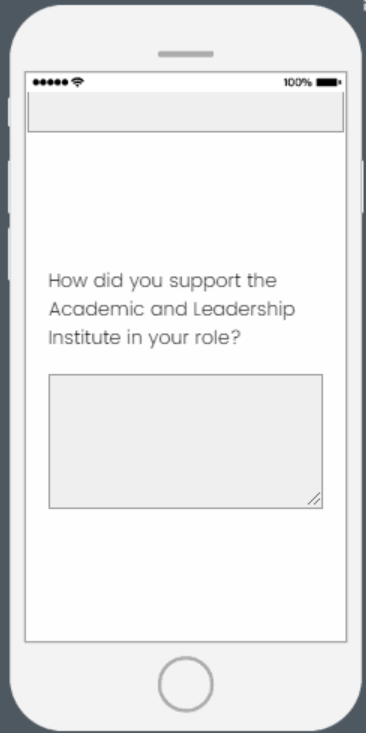Viewport: 366px width, 733px height.
Task: Focus the large gray answer text area
Action: pyautogui.click(x=186, y=441)
